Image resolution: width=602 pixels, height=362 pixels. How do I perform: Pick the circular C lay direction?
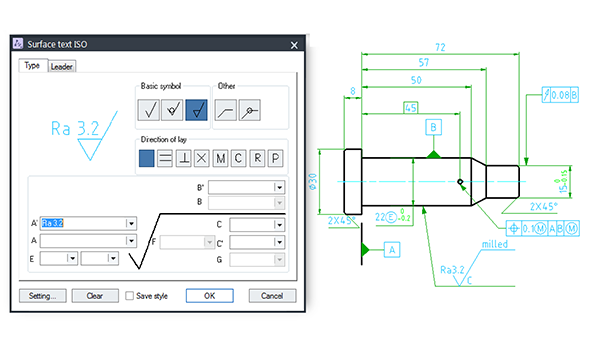coord(238,158)
